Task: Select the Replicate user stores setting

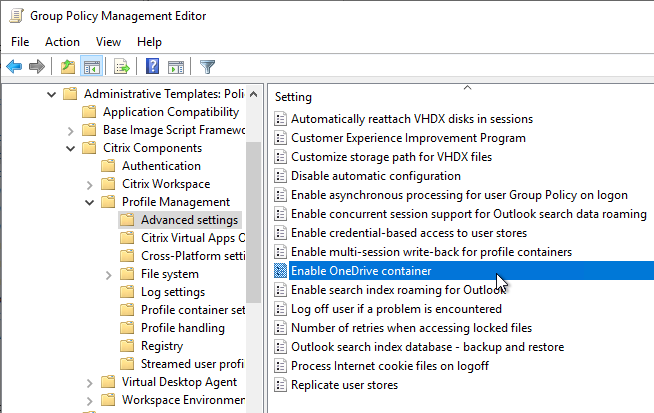Action: 344,385
